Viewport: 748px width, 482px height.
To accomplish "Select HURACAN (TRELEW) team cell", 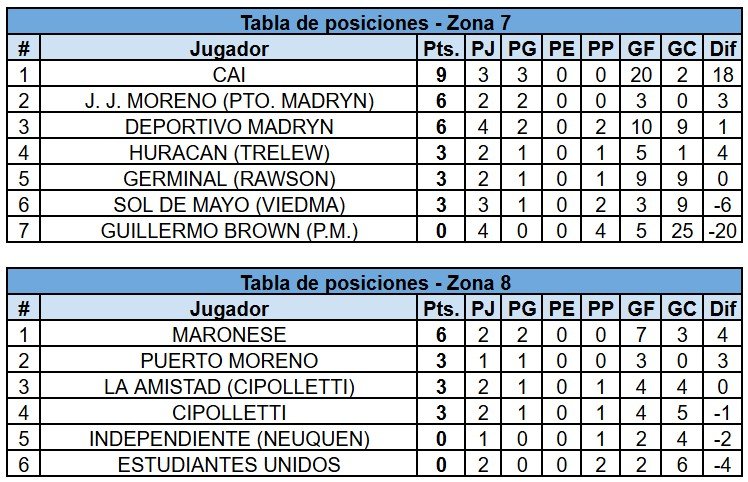I will pos(229,152).
